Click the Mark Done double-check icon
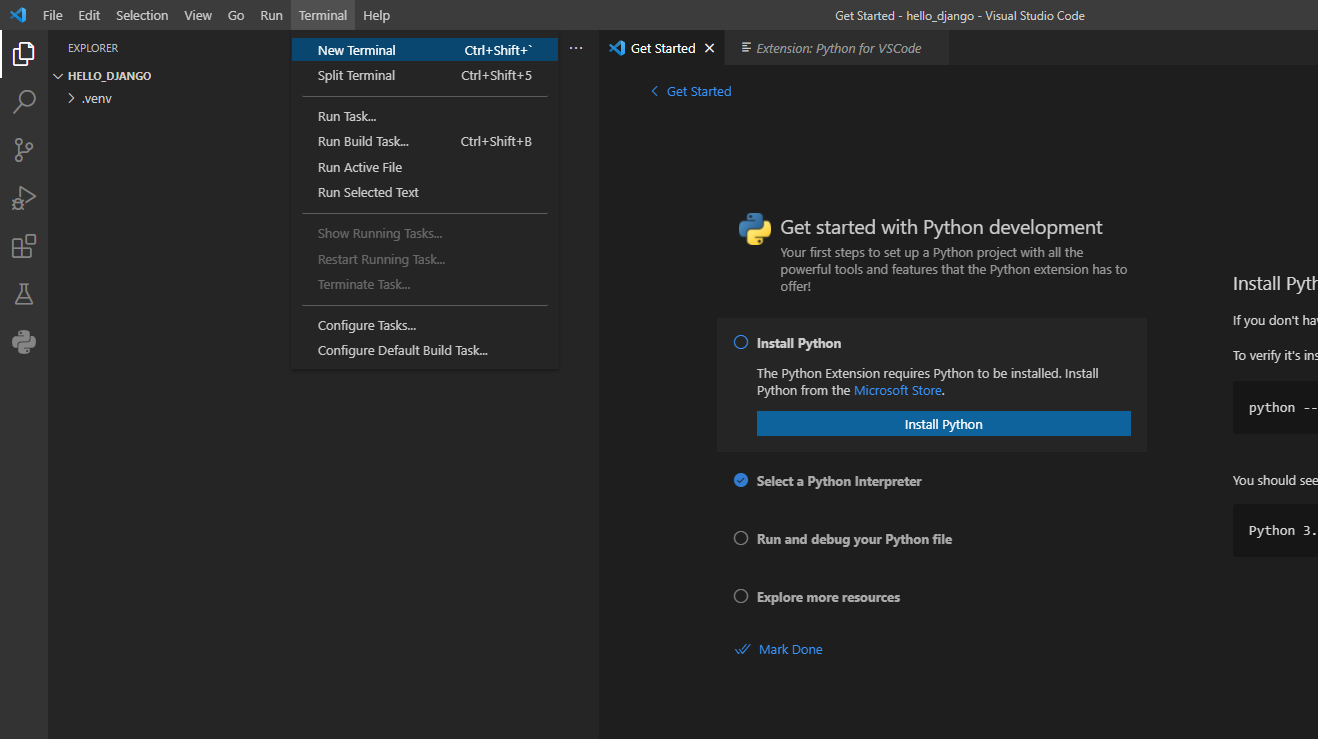The width and height of the screenshot is (1318, 739). tap(742, 649)
